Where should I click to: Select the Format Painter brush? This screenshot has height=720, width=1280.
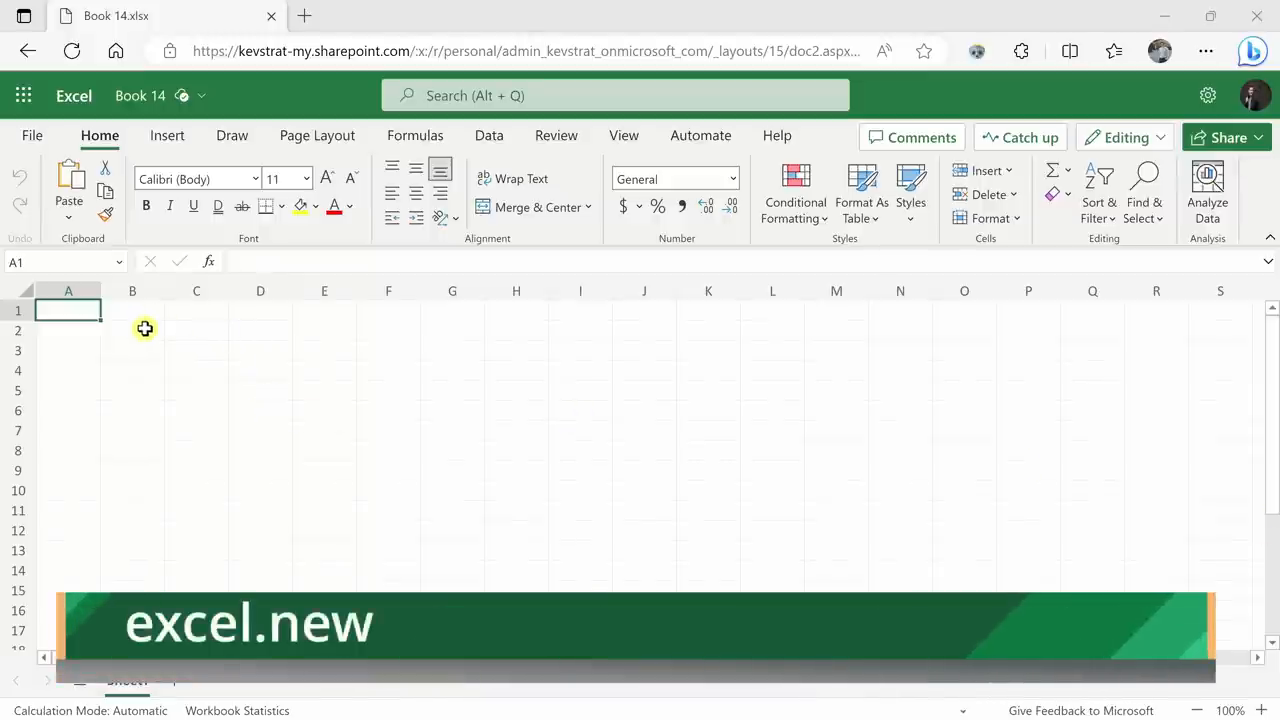(x=105, y=214)
